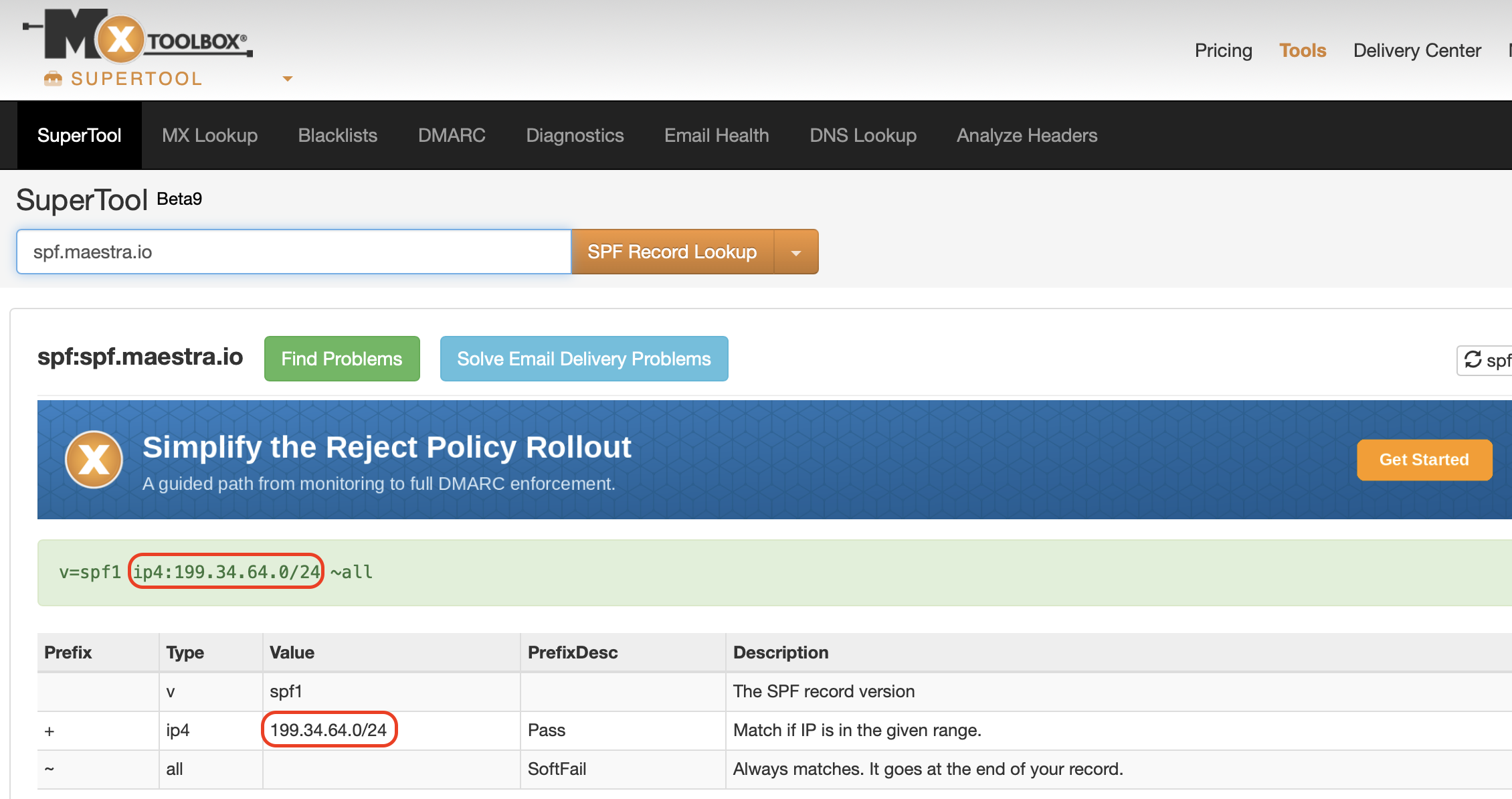Open the Email Health tab
This screenshot has width=1512, height=799.
[x=717, y=135]
